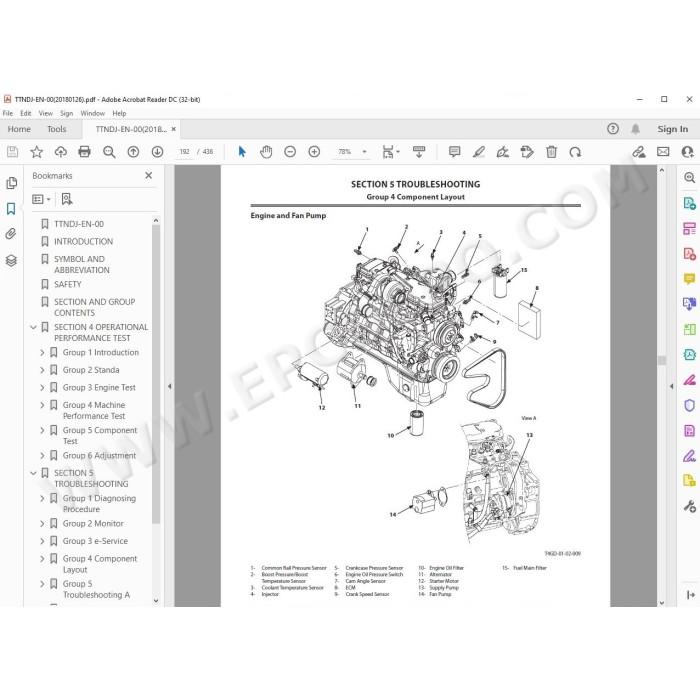This screenshot has height=700, width=700.
Task: Open the Edit menu
Action: pyautogui.click(x=26, y=113)
